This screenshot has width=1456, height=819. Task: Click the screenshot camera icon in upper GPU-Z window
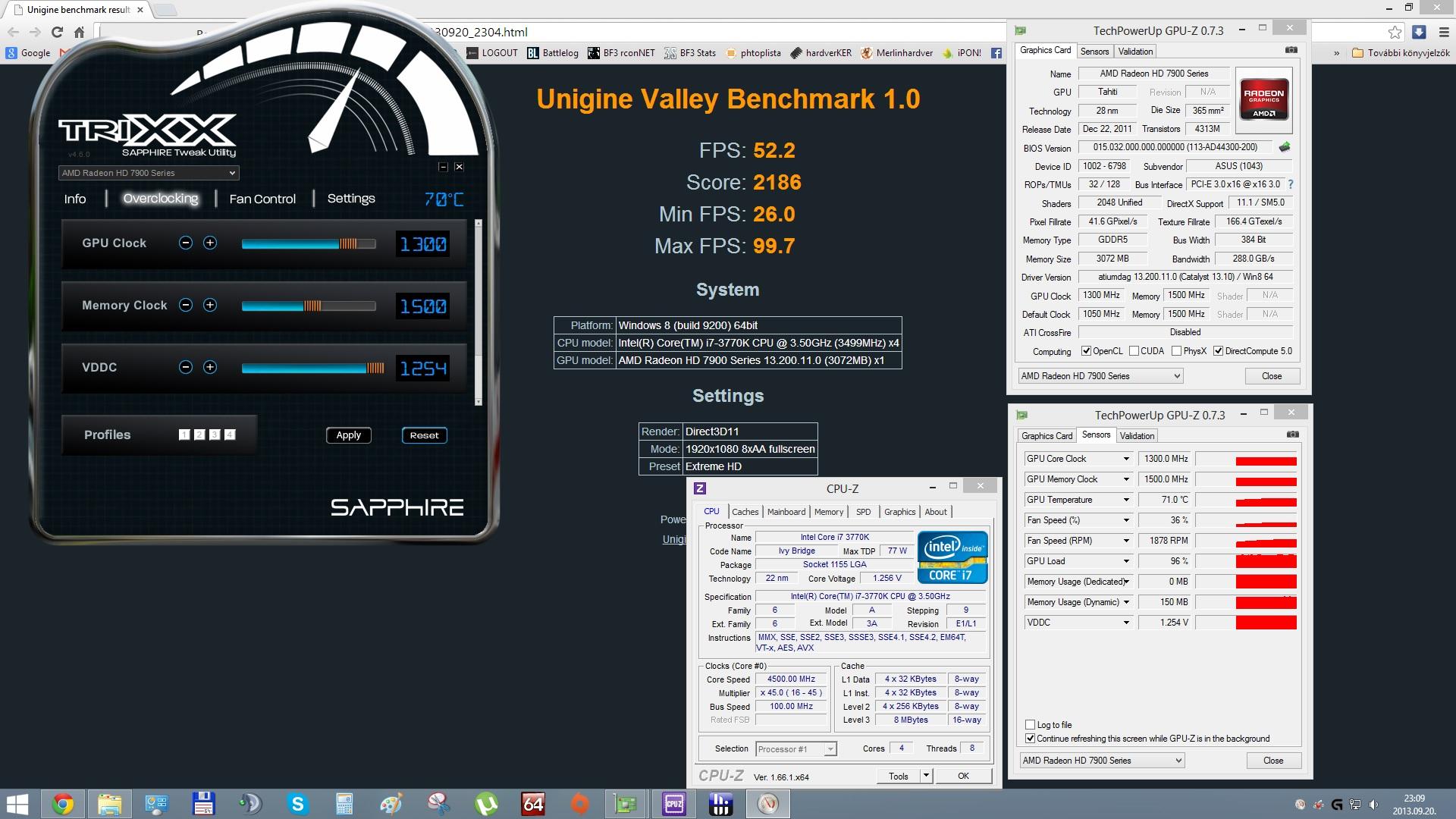[x=1291, y=50]
